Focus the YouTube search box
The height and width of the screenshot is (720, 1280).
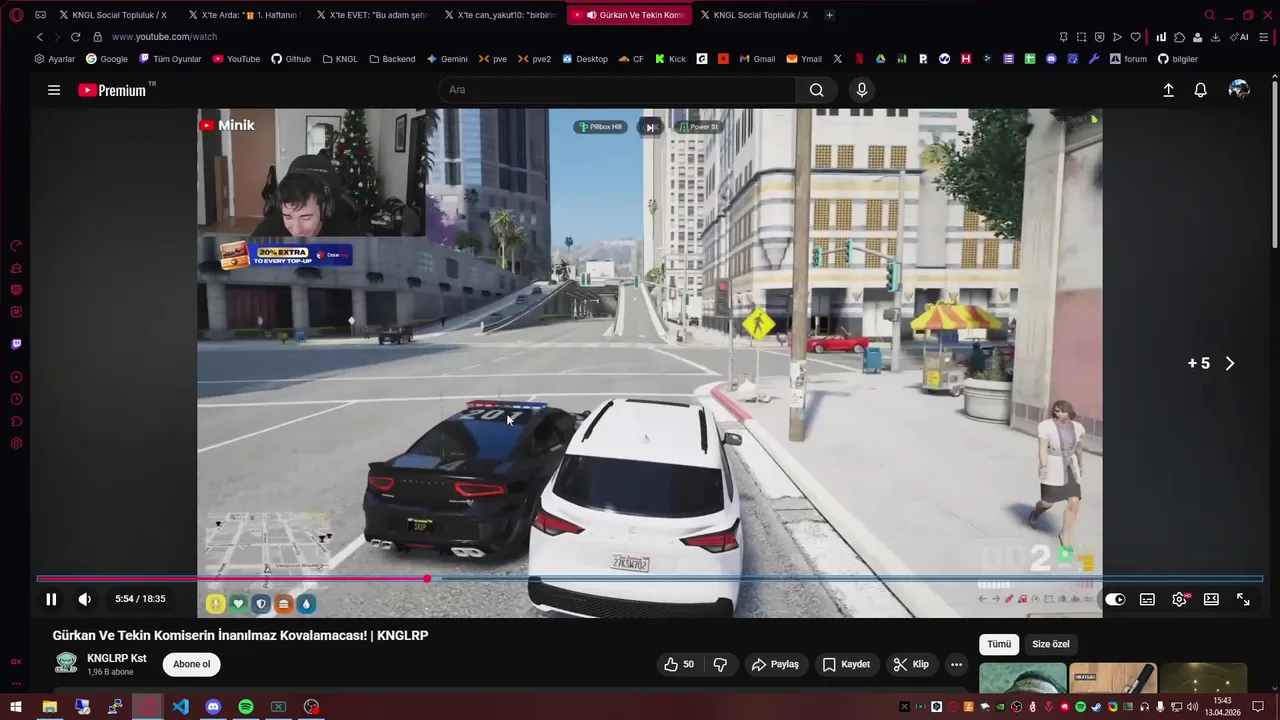point(618,90)
